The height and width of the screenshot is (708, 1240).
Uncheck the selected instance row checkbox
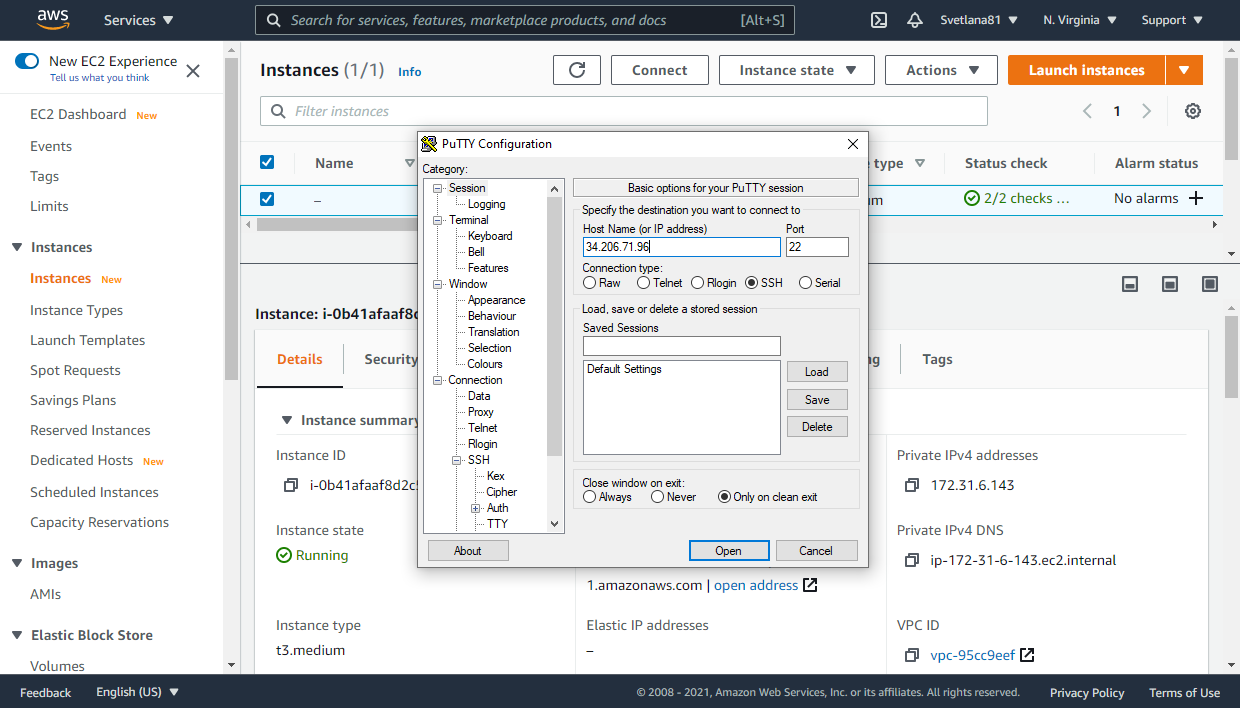267,198
